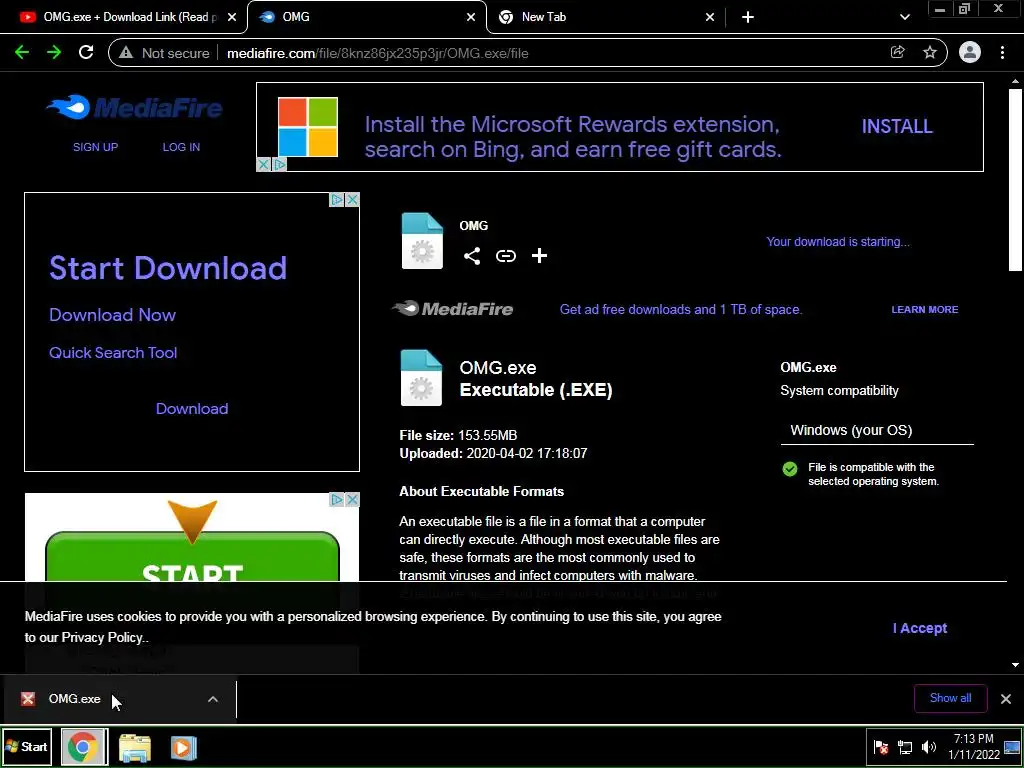Viewport: 1024px width, 768px height.
Task: Go forward with the green forward arrow
Action: pos(54,53)
